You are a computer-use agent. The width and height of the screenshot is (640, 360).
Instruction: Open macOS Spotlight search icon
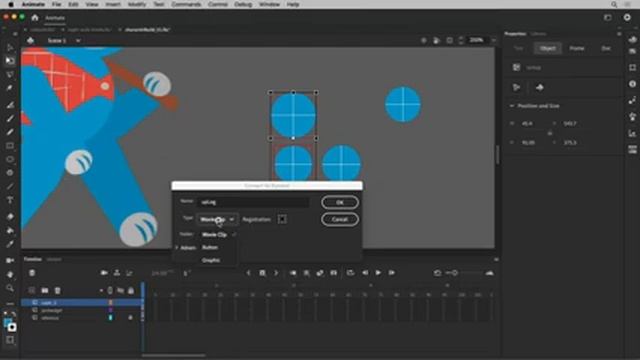[614, 4]
